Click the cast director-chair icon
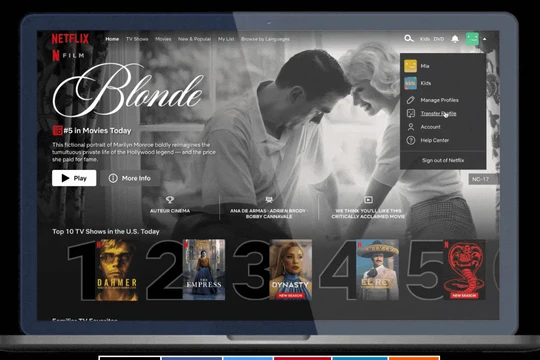Image resolution: width=540 pixels, height=360 pixels. pyautogui.click(x=269, y=199)
